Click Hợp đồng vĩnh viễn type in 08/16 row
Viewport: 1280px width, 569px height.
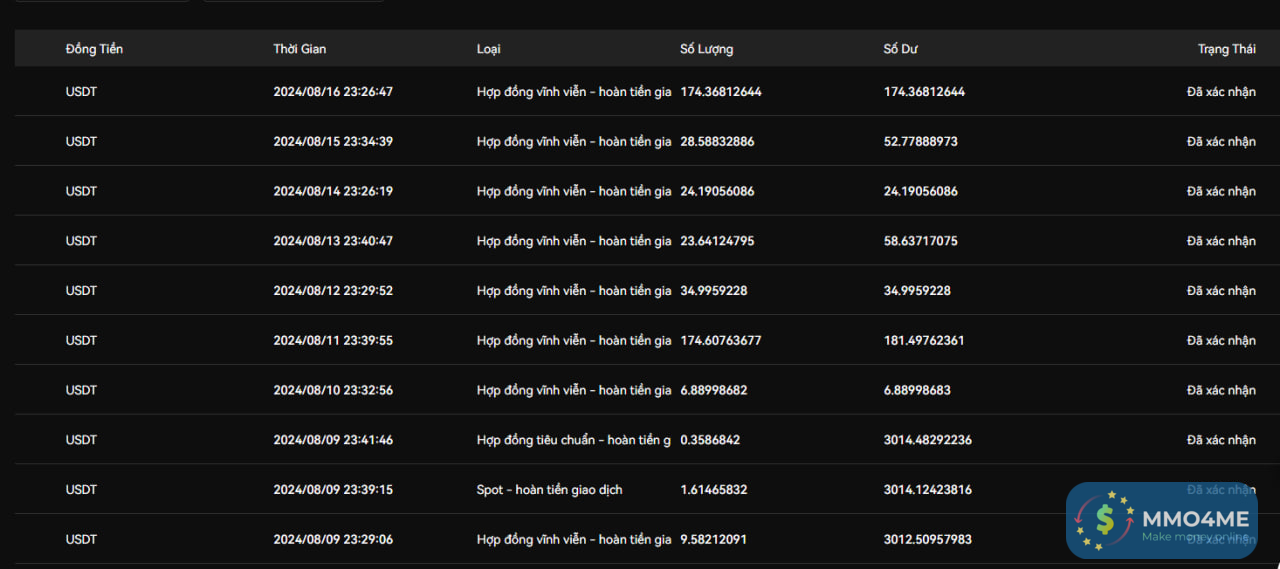tap(574, 92)
